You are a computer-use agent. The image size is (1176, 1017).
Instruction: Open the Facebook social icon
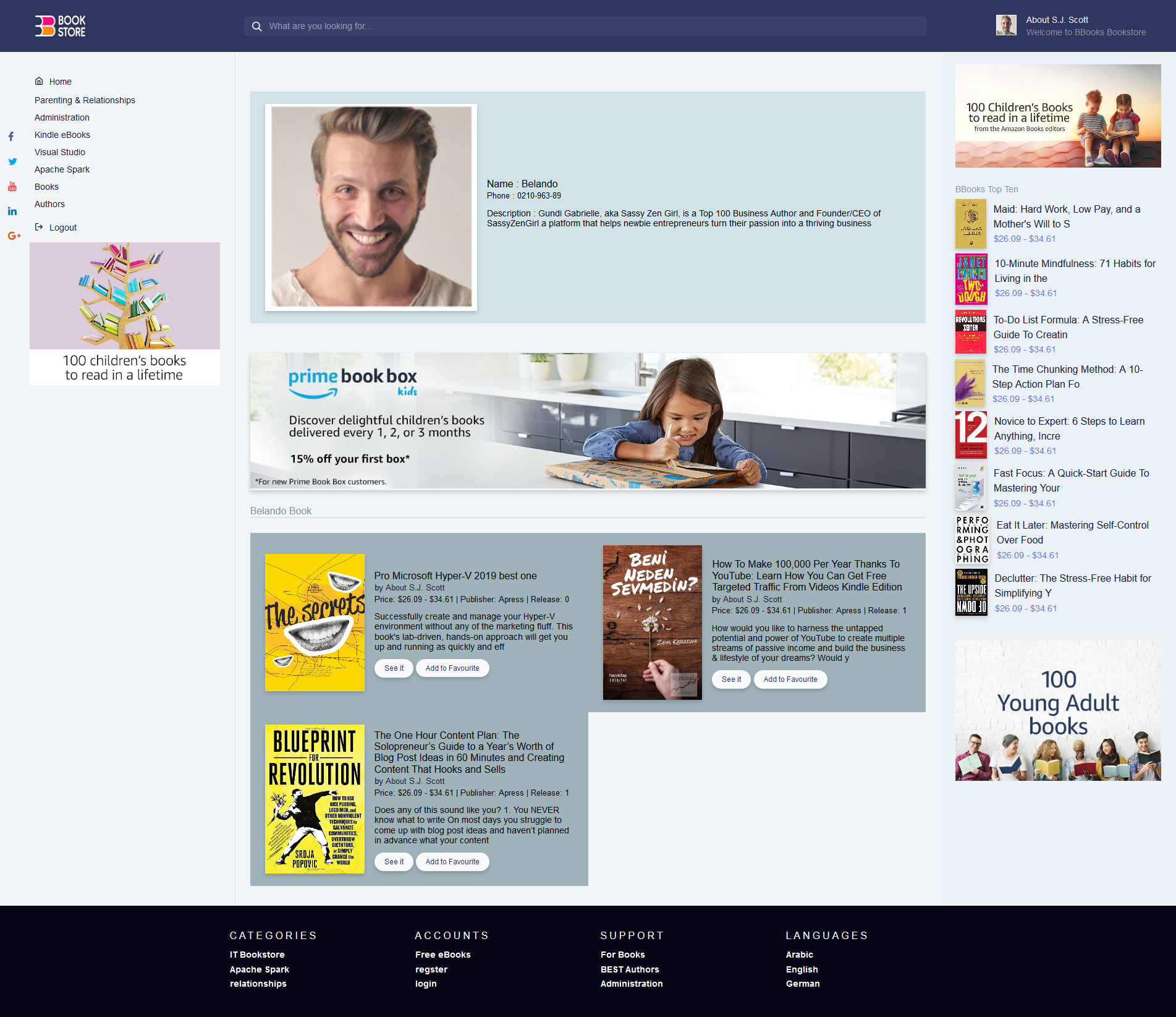pos(11,137)
